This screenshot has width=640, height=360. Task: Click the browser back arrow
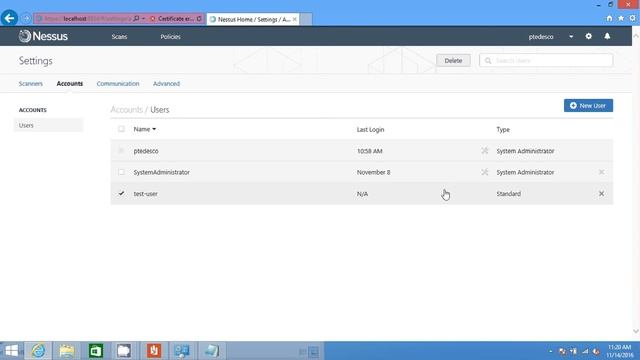coord(9,18)
